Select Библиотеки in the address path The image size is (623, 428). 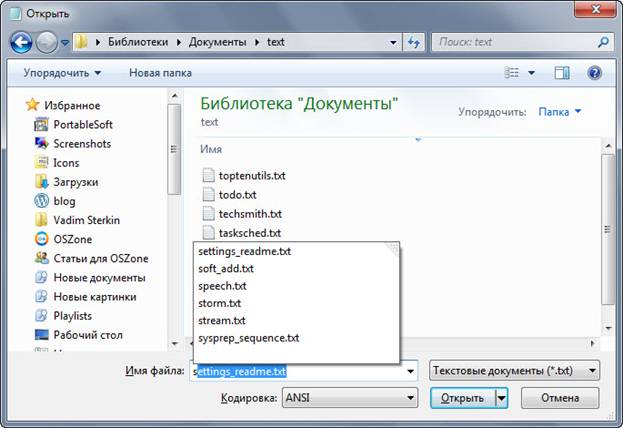[x=138, y=42]
